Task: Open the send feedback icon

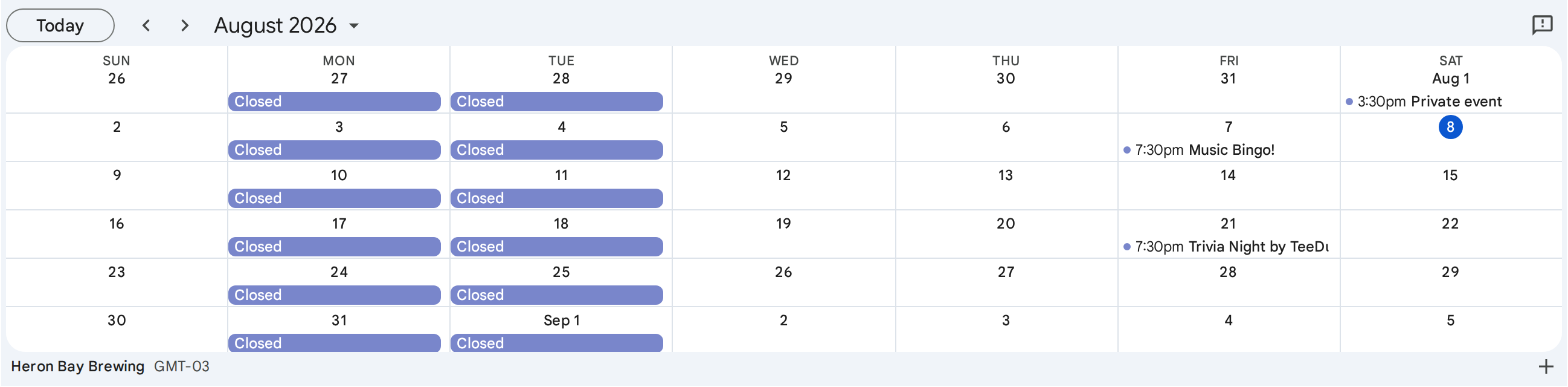Action: pos(1542,25)
